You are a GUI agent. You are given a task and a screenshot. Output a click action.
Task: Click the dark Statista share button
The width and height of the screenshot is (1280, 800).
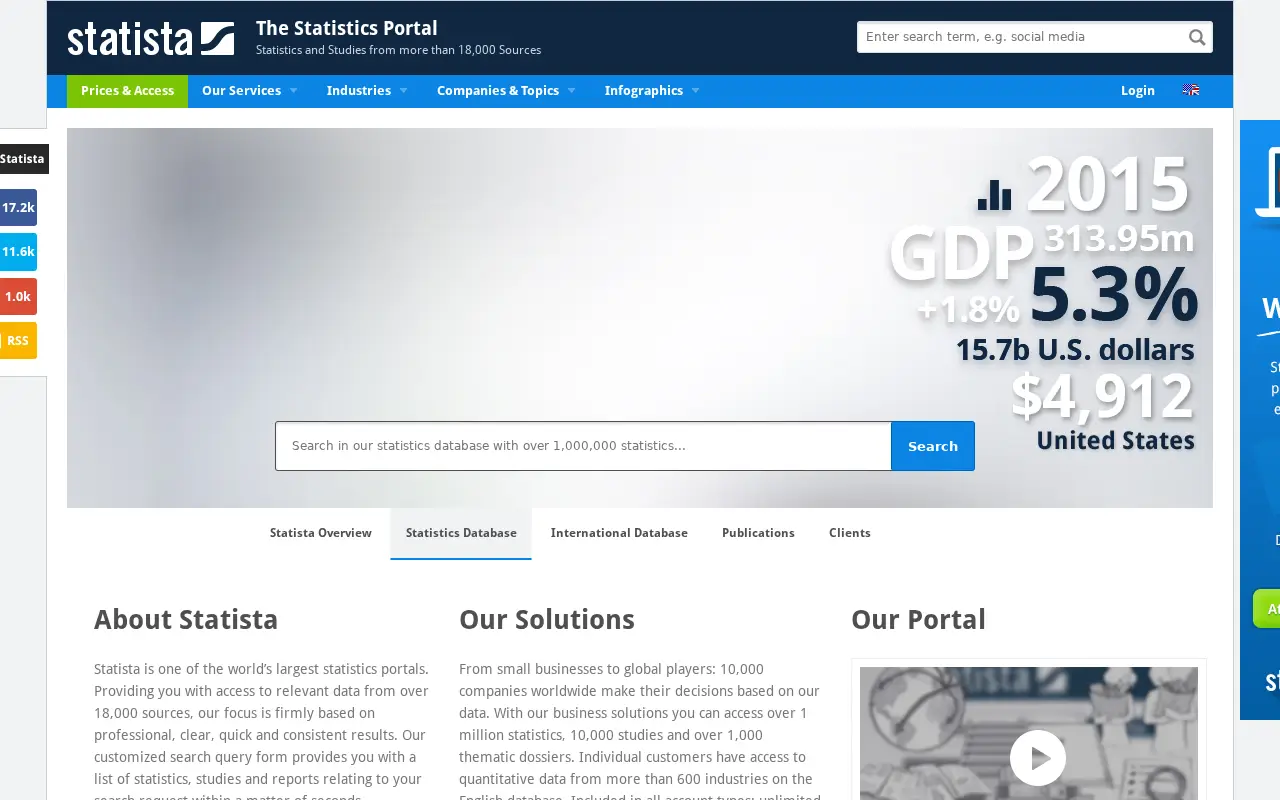pyautogui.click(x=23, y=159)
